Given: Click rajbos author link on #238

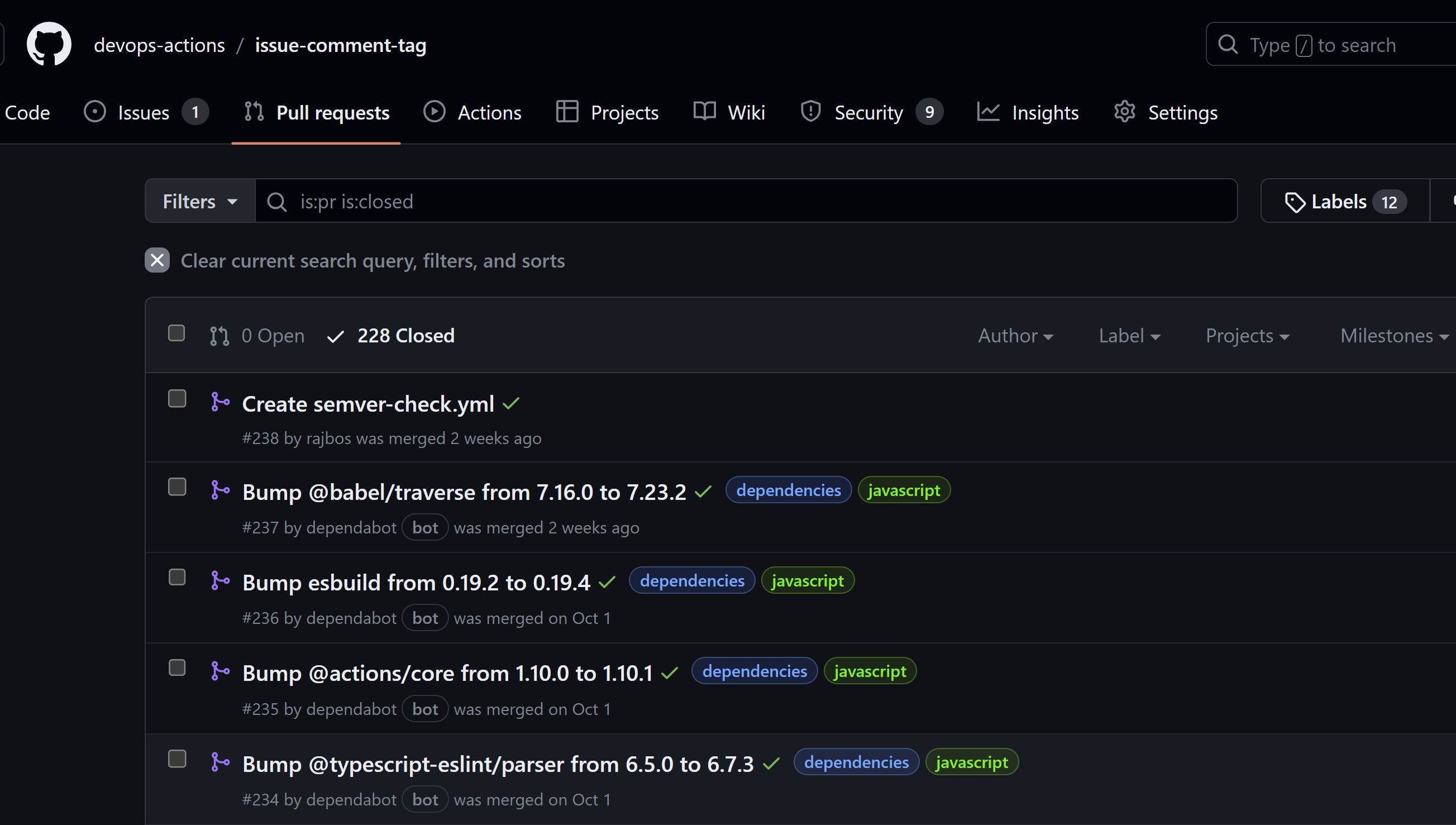Looking at the screenshot, I should pyautogui.click(x=328, y=438).
